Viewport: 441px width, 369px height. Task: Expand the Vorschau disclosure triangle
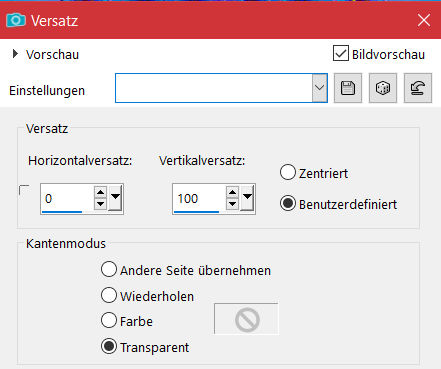pyautogui.click(x=15, y=54)
